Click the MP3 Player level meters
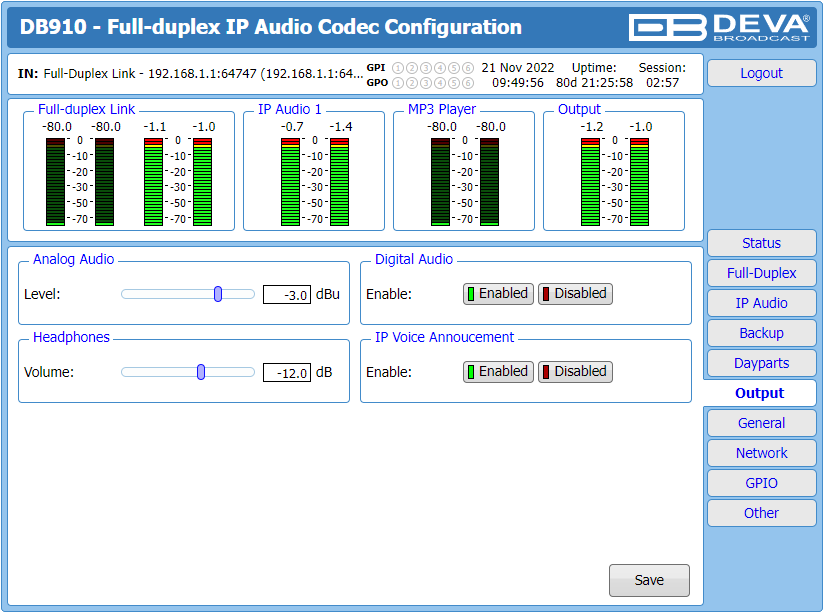The width and height of the screenshot is (824, 613). pyautogui.click(x=465, y=182)
